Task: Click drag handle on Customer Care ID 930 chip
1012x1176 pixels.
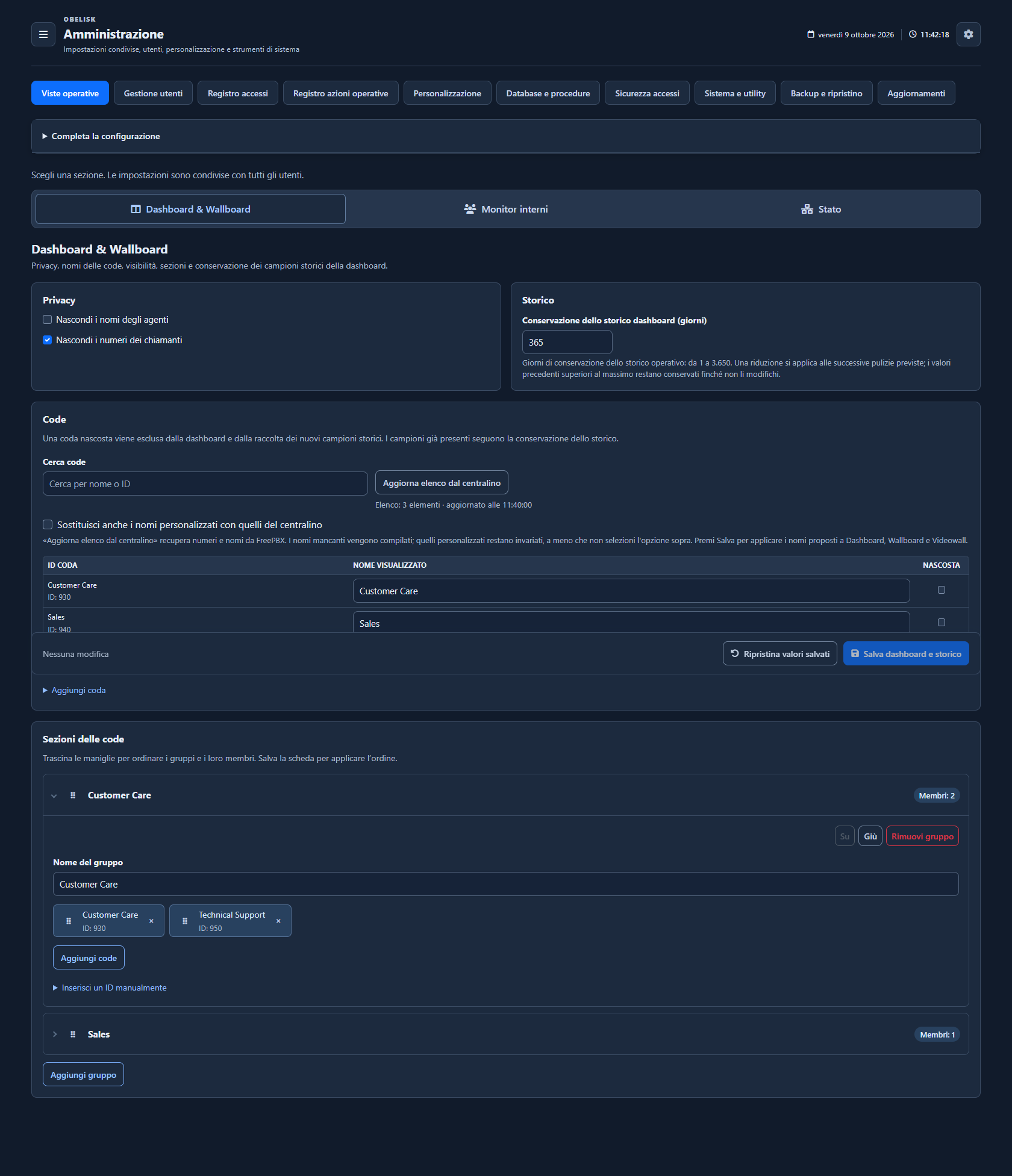Action: [69, 921]
